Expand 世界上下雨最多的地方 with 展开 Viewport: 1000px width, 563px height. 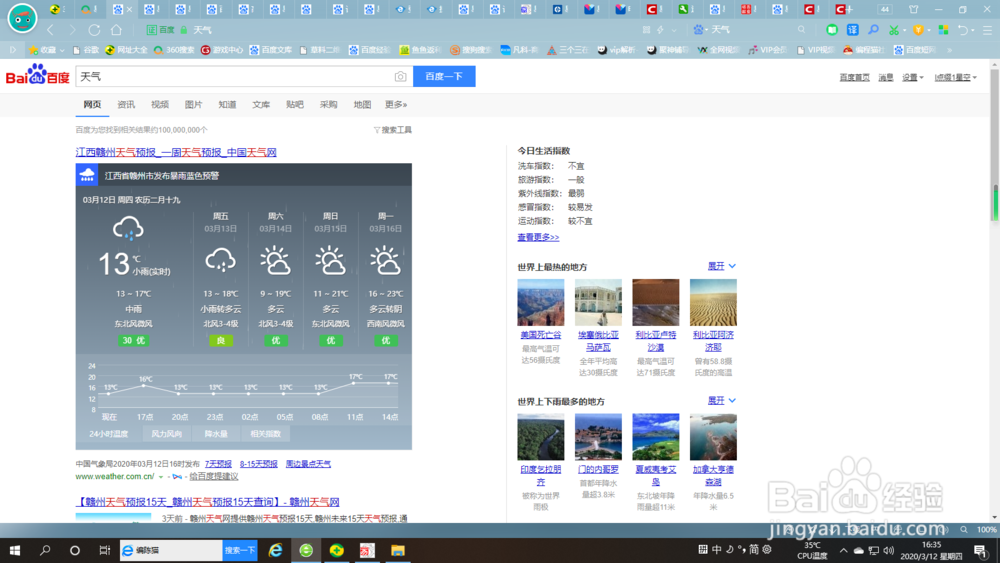722,400
